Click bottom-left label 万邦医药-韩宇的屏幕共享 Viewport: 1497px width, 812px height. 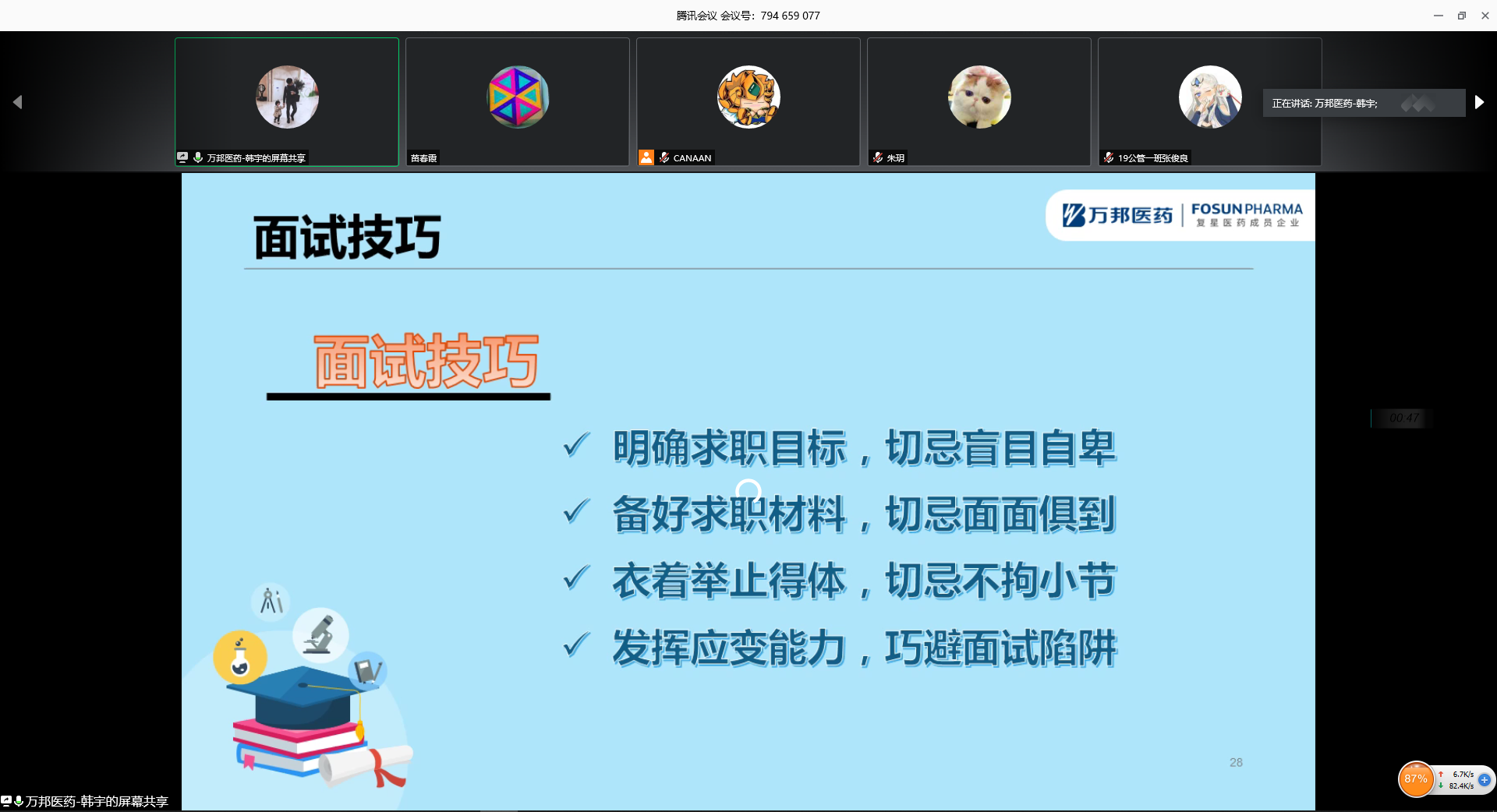pos(97,801)
